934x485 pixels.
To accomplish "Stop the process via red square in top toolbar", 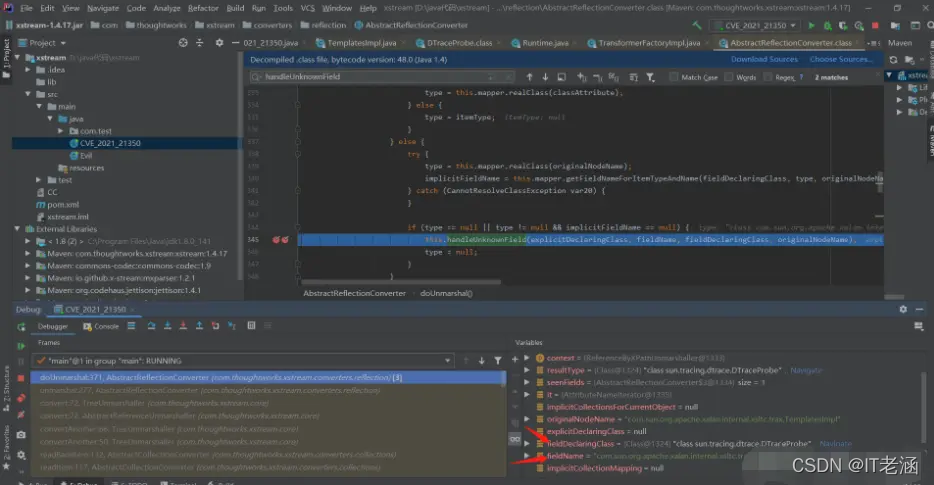I will point(875,26).
